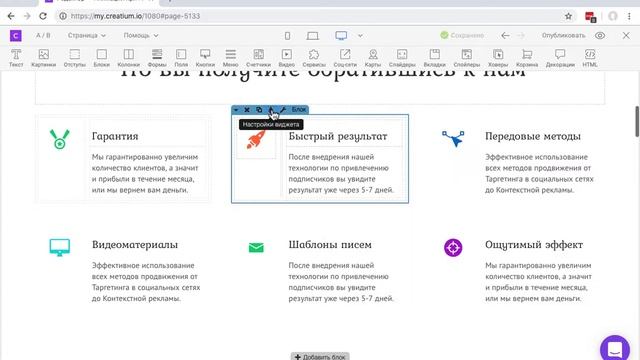This screenshot has width=640, height=360.
Task: Redo change with forward arrow
Action: click(521, 36)
